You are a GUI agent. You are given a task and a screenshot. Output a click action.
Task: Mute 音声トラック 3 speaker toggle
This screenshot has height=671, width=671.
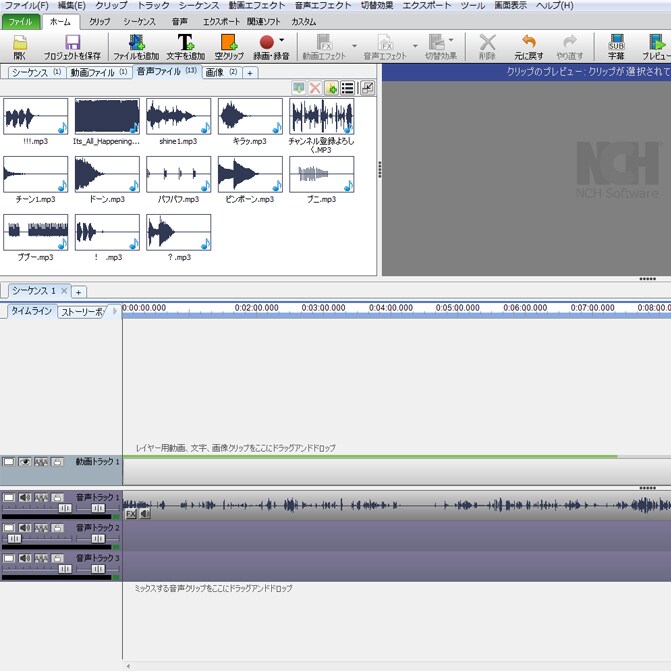click(x=25, y=558)
